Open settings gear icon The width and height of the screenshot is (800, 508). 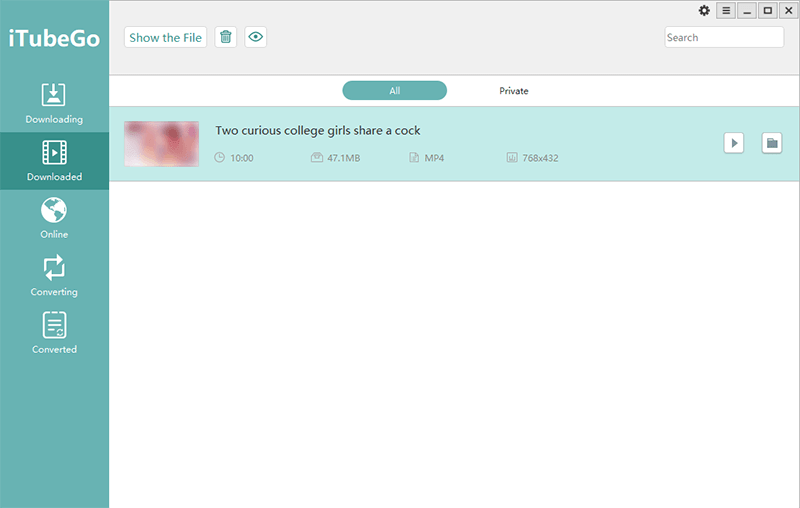pos(704,10)
